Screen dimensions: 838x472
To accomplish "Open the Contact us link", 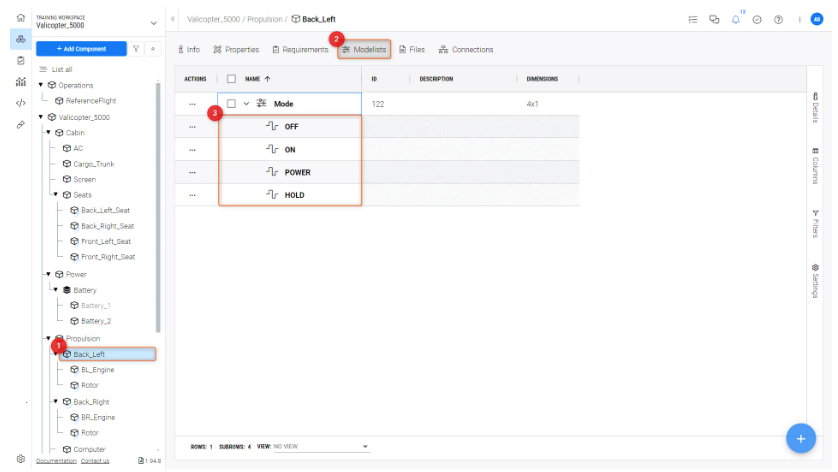I will (95, 461).
